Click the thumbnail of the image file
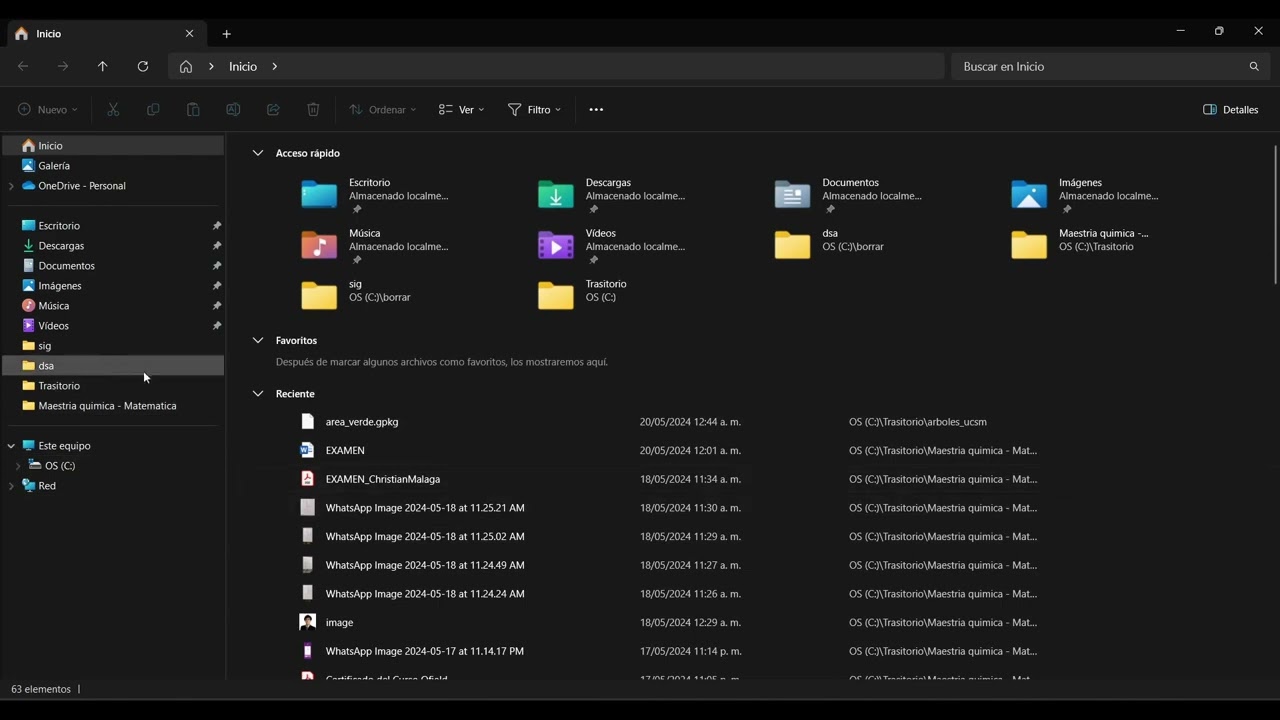The height and width of the screenshot is (720, 1280). click(308, 622)
